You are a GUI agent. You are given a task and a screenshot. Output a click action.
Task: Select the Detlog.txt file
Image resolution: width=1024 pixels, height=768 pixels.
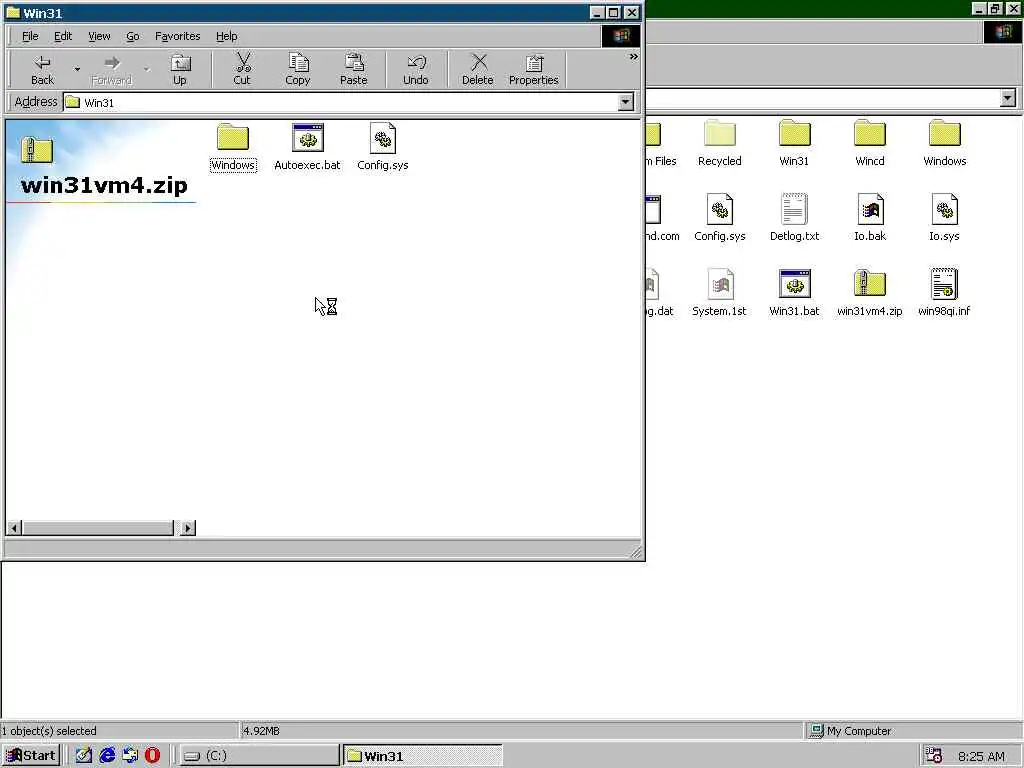tap(795, 218)
